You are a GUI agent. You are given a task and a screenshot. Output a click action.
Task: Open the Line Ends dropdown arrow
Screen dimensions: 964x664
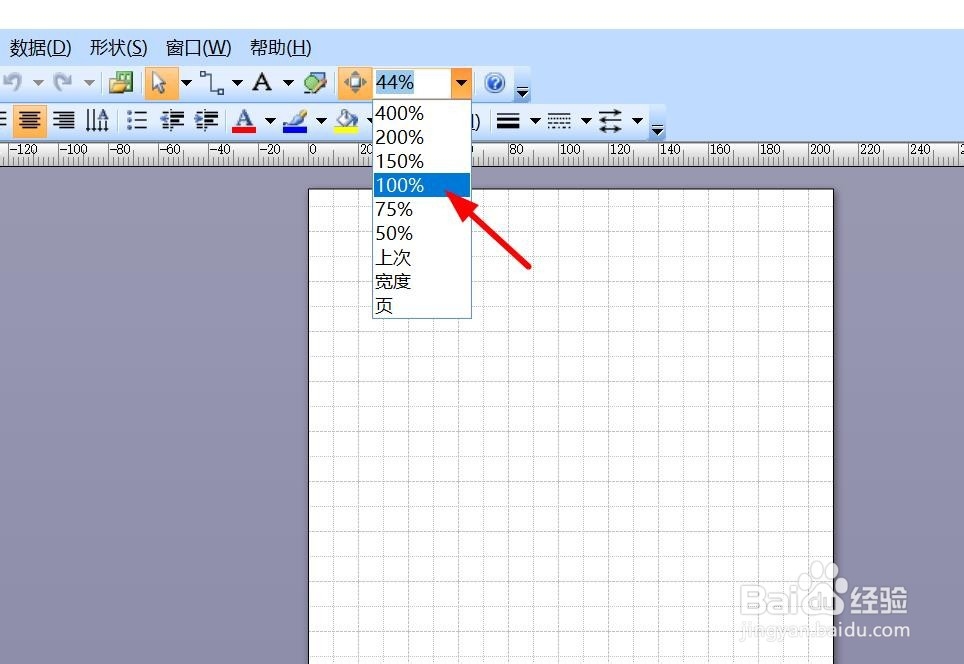click(x=636, y=120)
